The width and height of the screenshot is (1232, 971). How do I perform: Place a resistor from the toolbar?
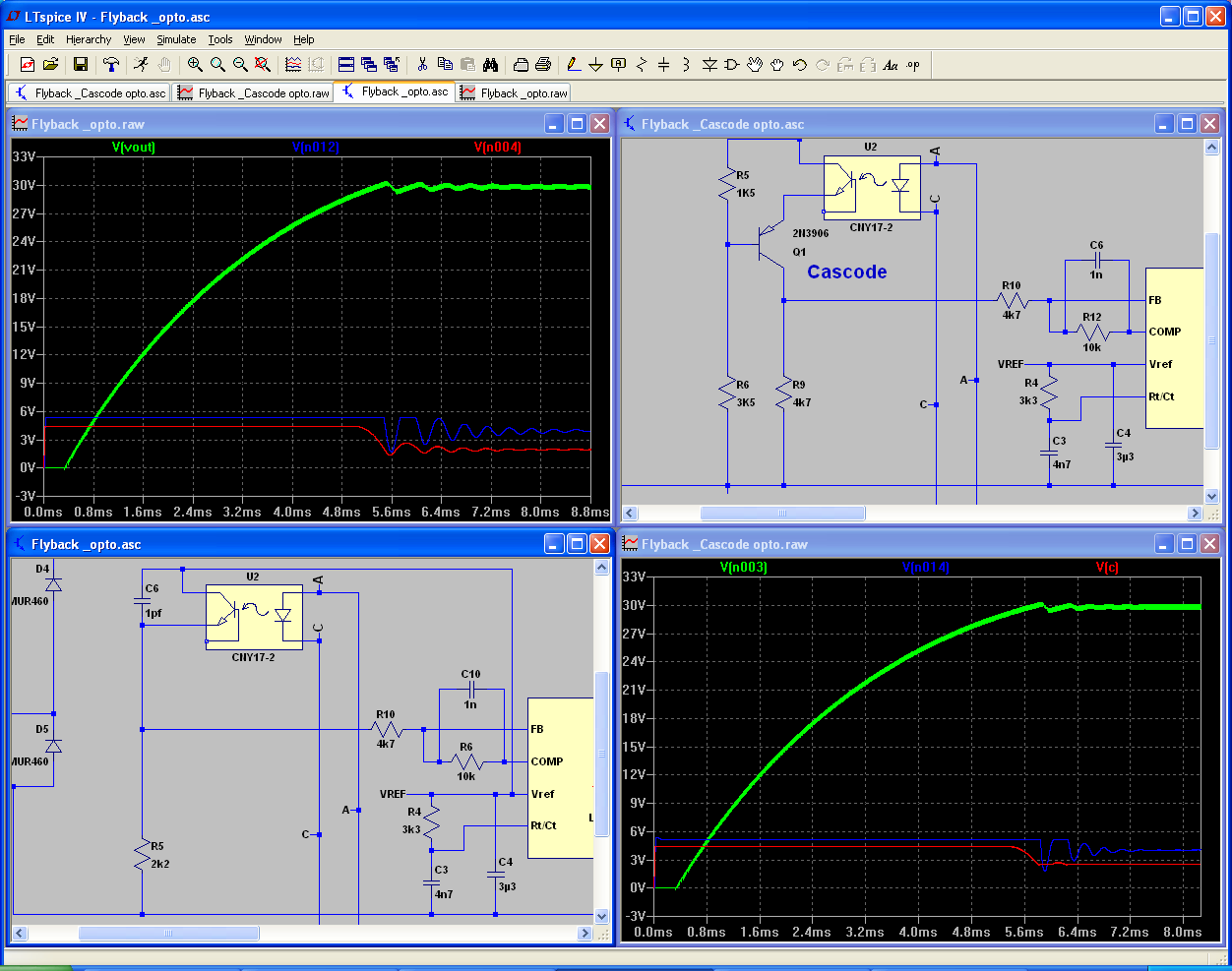[x=642, y=65]
